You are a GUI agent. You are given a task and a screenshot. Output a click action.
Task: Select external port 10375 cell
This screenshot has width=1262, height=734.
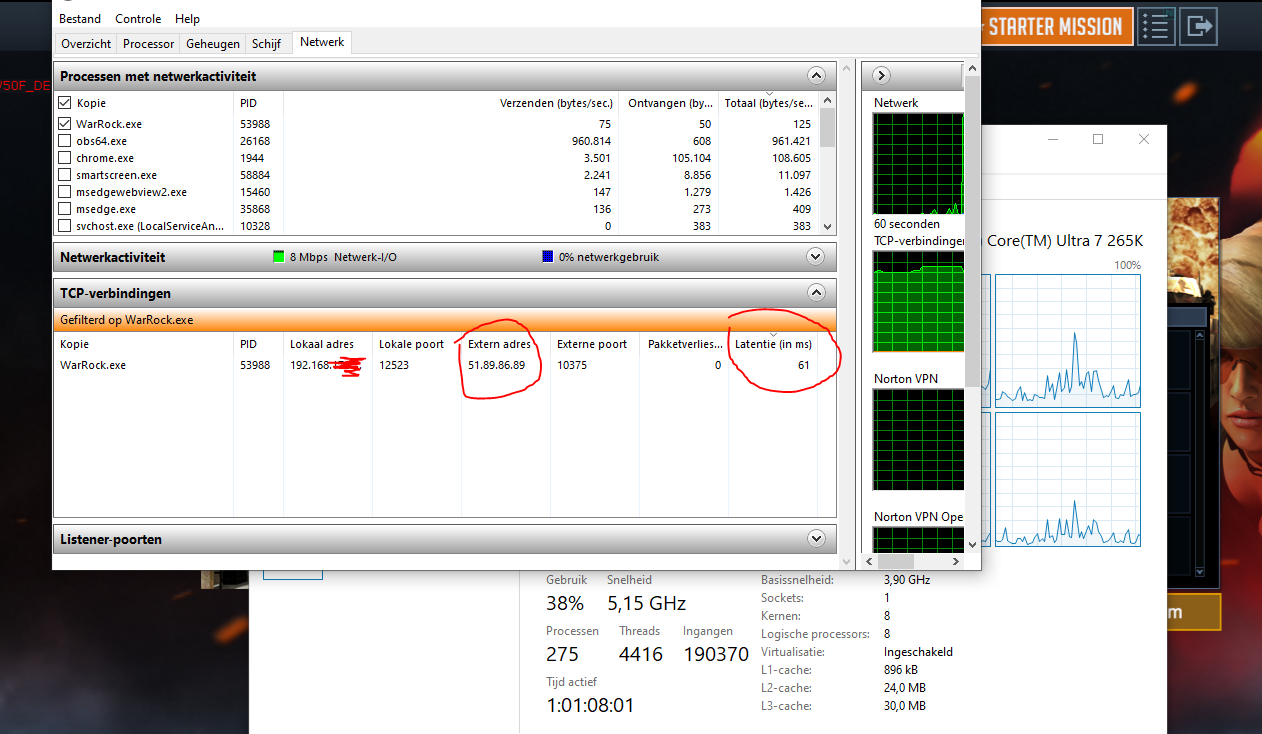pos(573,365)
